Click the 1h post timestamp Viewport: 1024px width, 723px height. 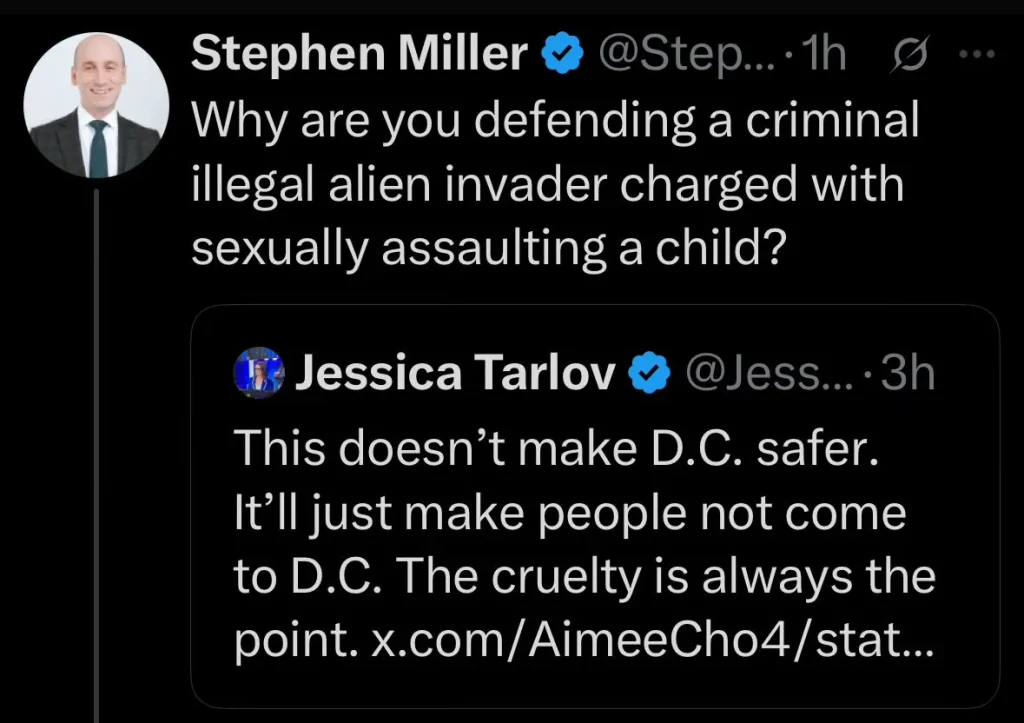[818, 56]
